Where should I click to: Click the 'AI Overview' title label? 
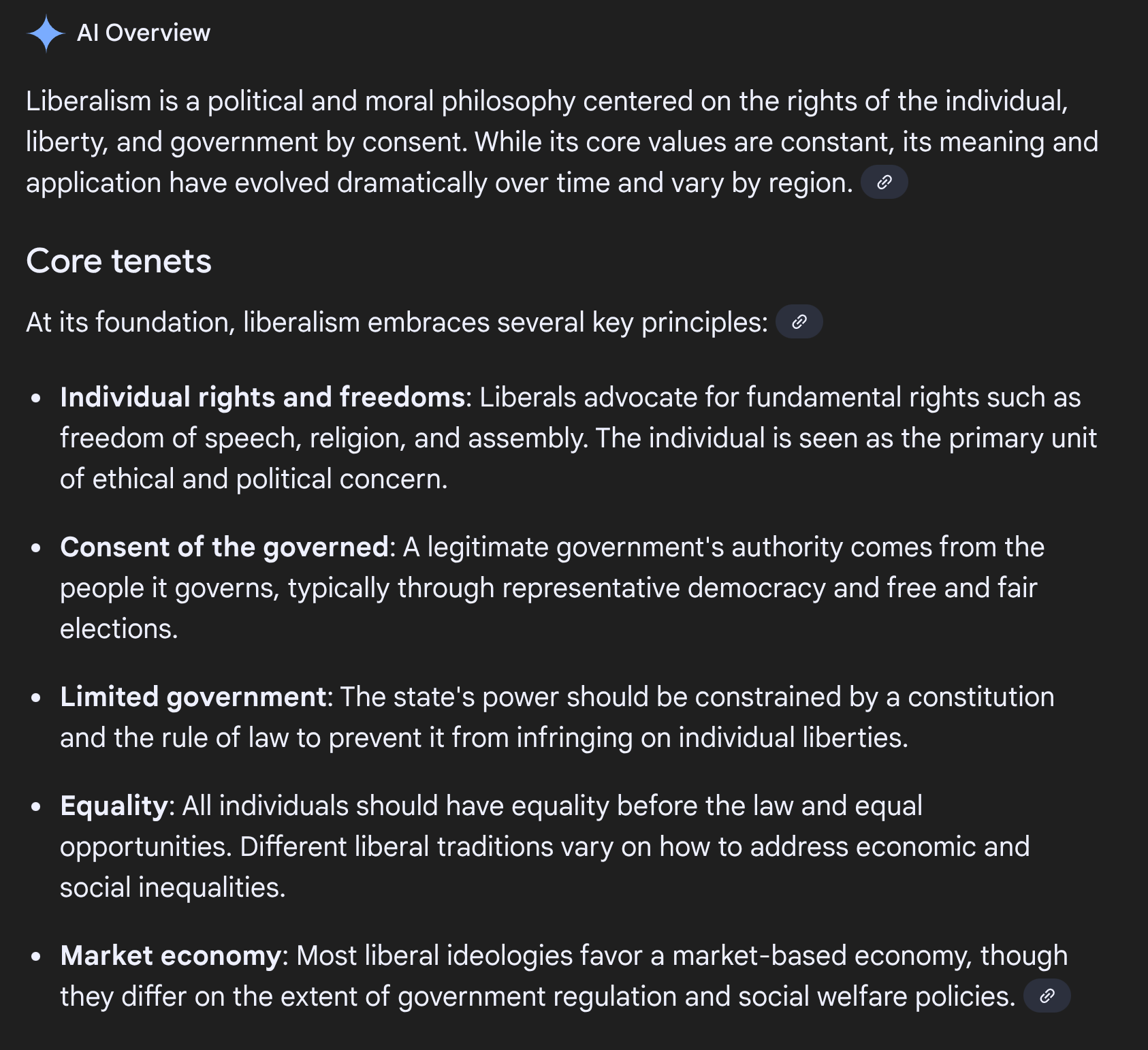pos(144,33)
